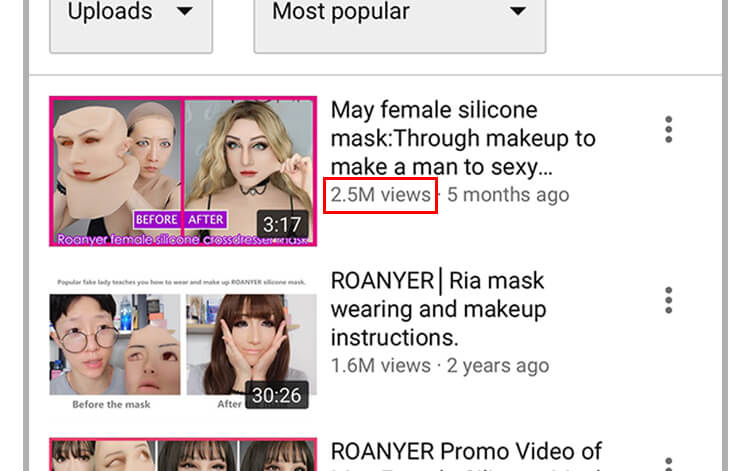This screenshot has width=750, height=471.
Task: Play the ROANYER Promo Video thumbnail
Action: tap(183, 454)
